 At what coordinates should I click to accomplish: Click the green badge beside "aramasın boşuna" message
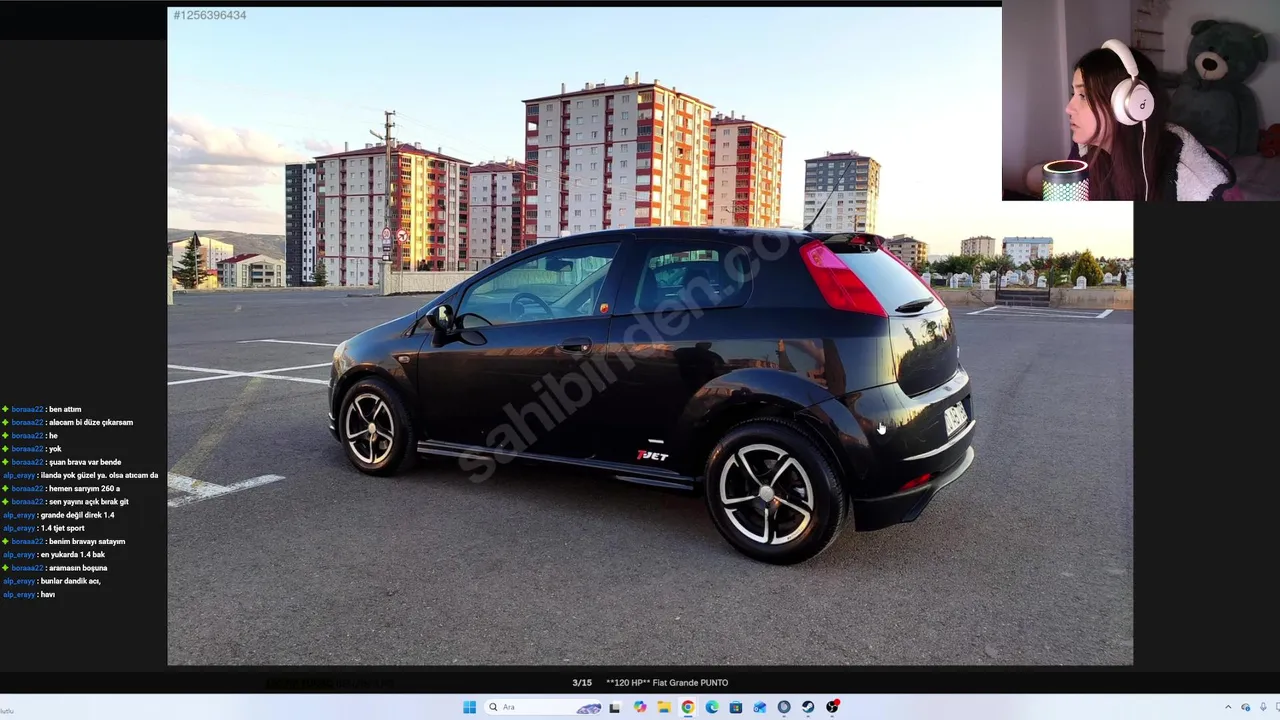(5, 567)
